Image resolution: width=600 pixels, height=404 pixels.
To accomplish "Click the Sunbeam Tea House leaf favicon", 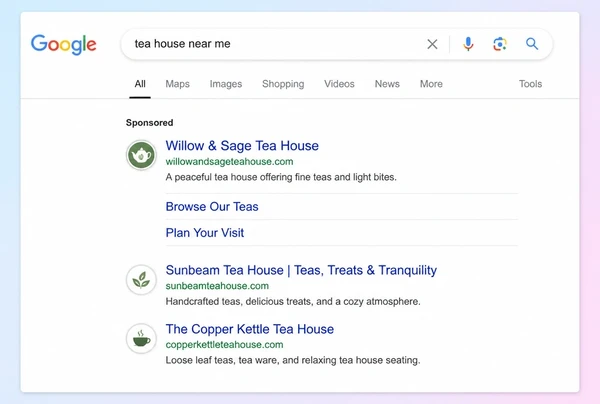I will click(141, 280).
